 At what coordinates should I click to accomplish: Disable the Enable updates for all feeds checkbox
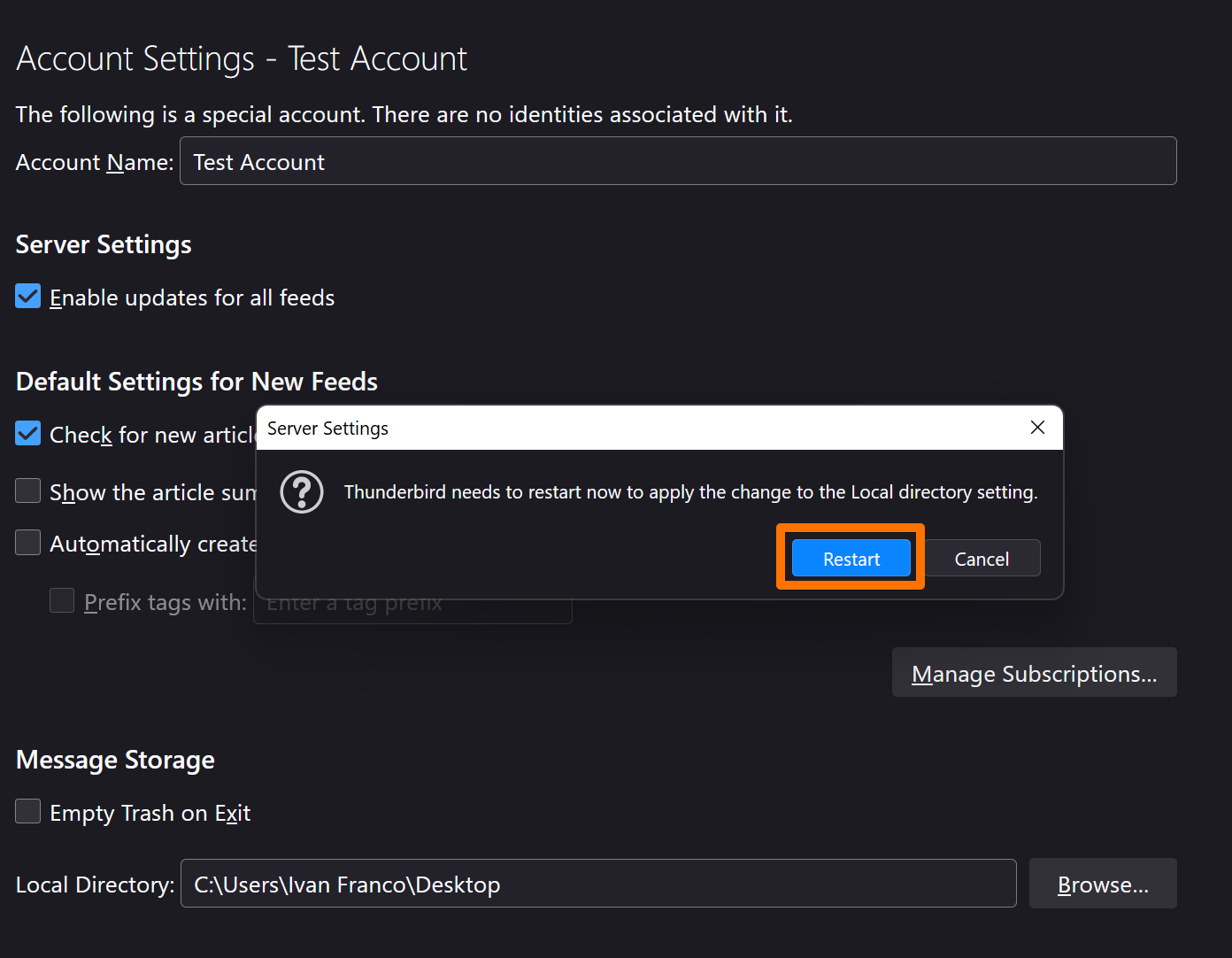pyautogui.click(x=28, y=297)
